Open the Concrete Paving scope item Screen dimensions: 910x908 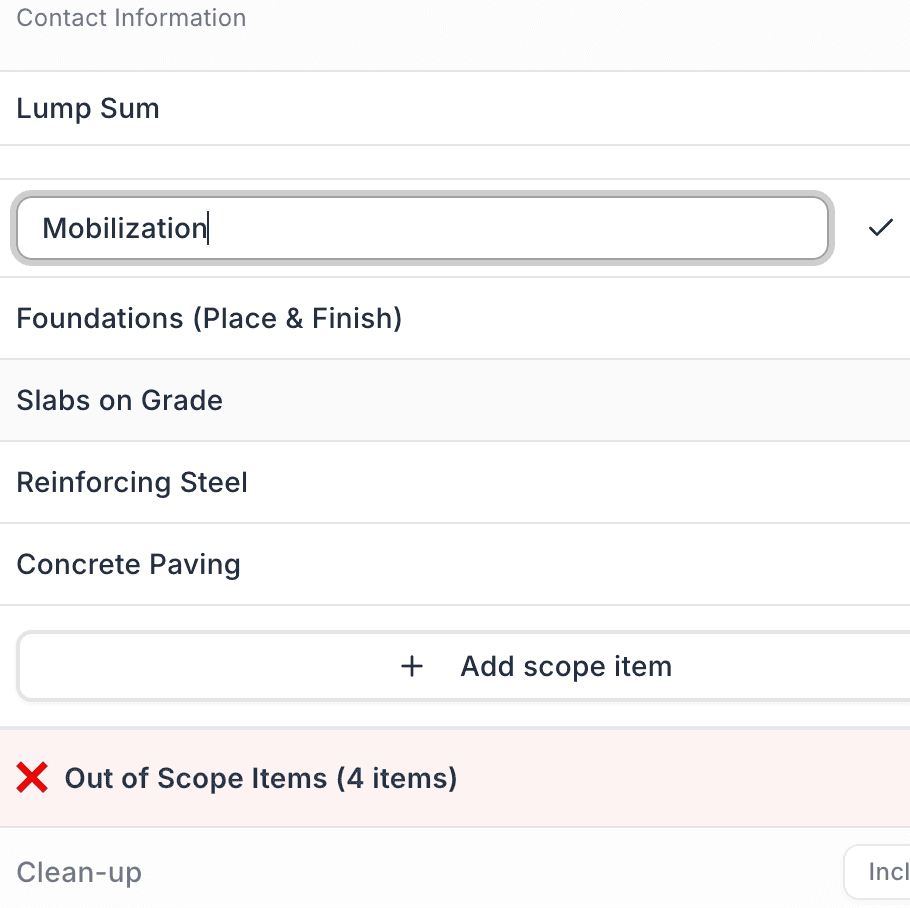point(128,564)
